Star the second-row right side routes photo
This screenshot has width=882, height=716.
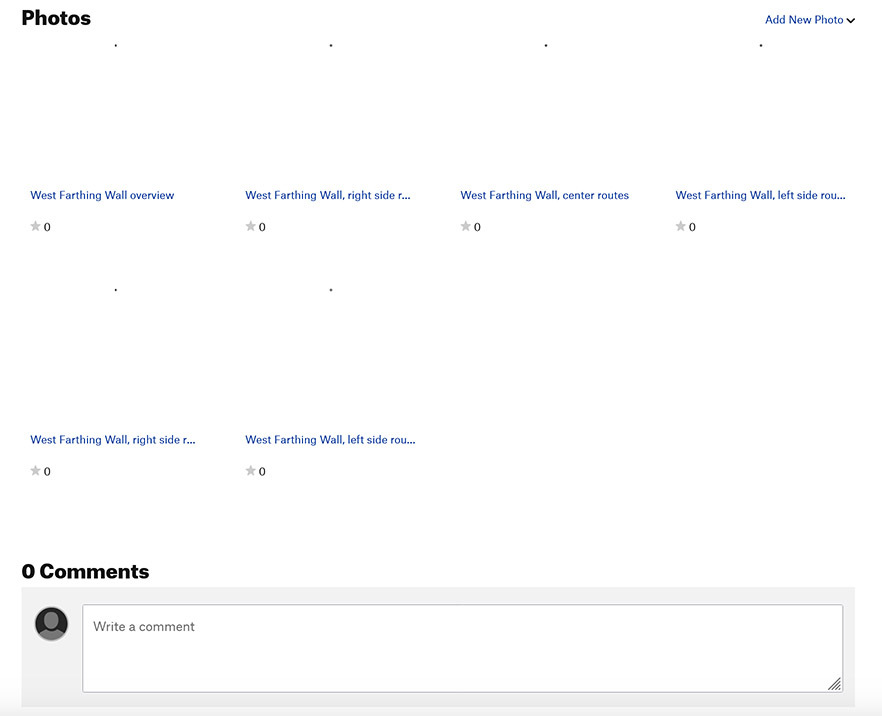tap(36, 471)
